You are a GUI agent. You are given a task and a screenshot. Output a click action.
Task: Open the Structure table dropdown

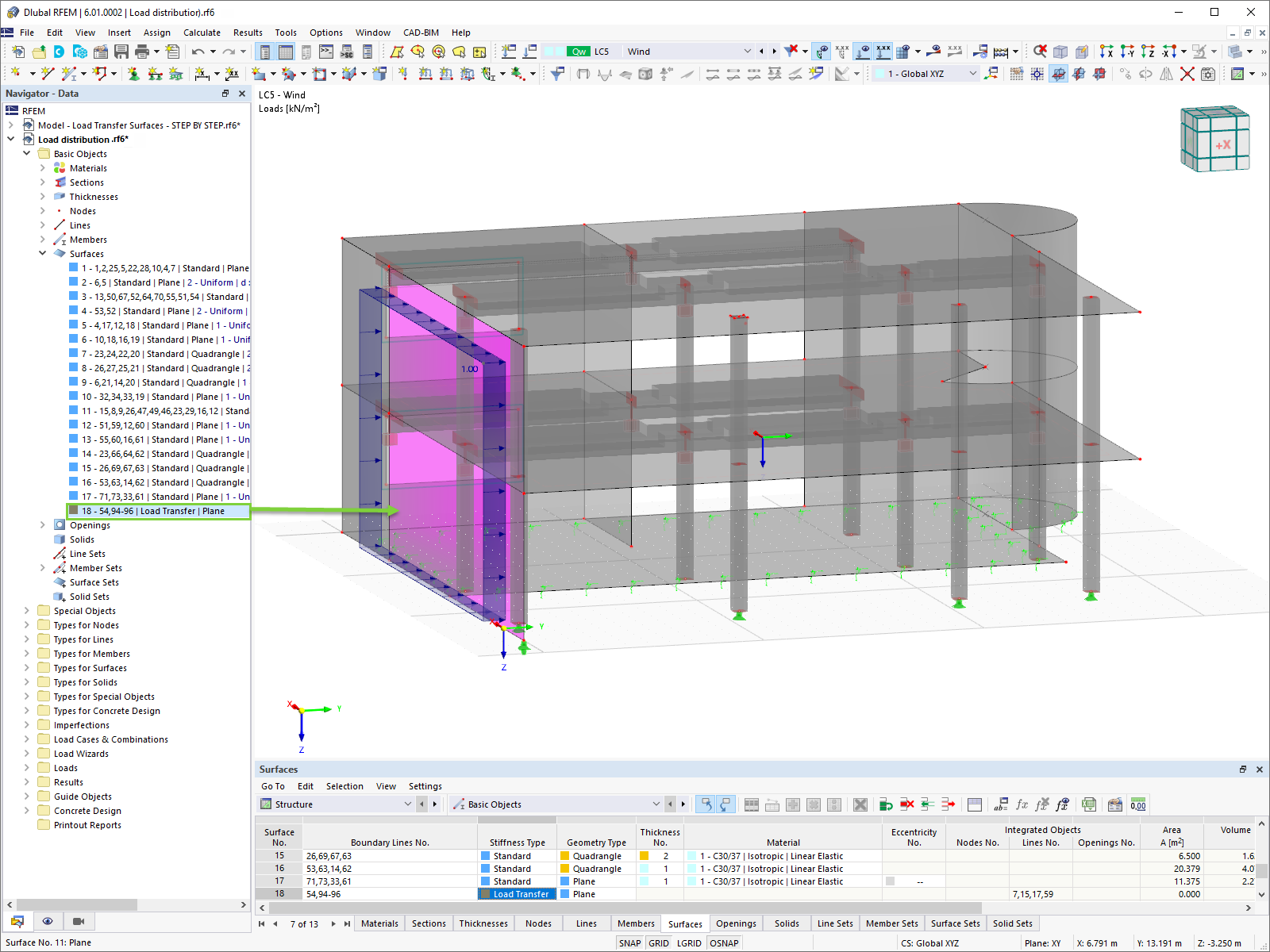407,804
